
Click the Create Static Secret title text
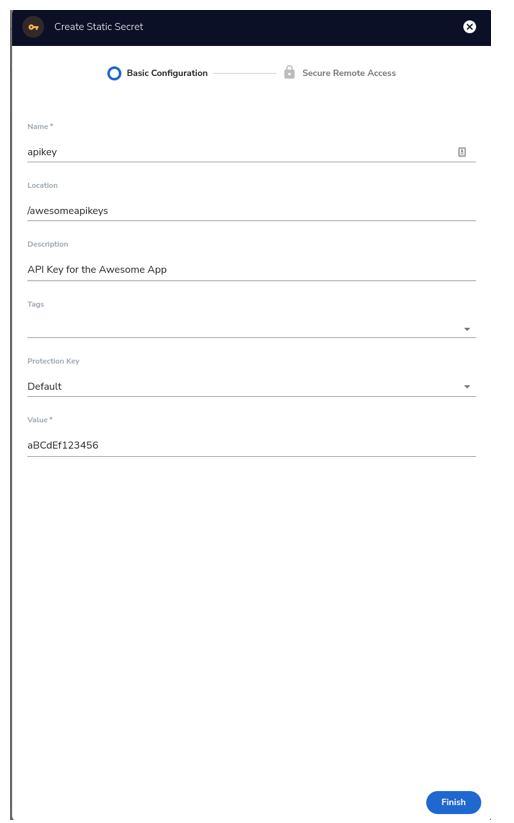click(x=99, y=27)
